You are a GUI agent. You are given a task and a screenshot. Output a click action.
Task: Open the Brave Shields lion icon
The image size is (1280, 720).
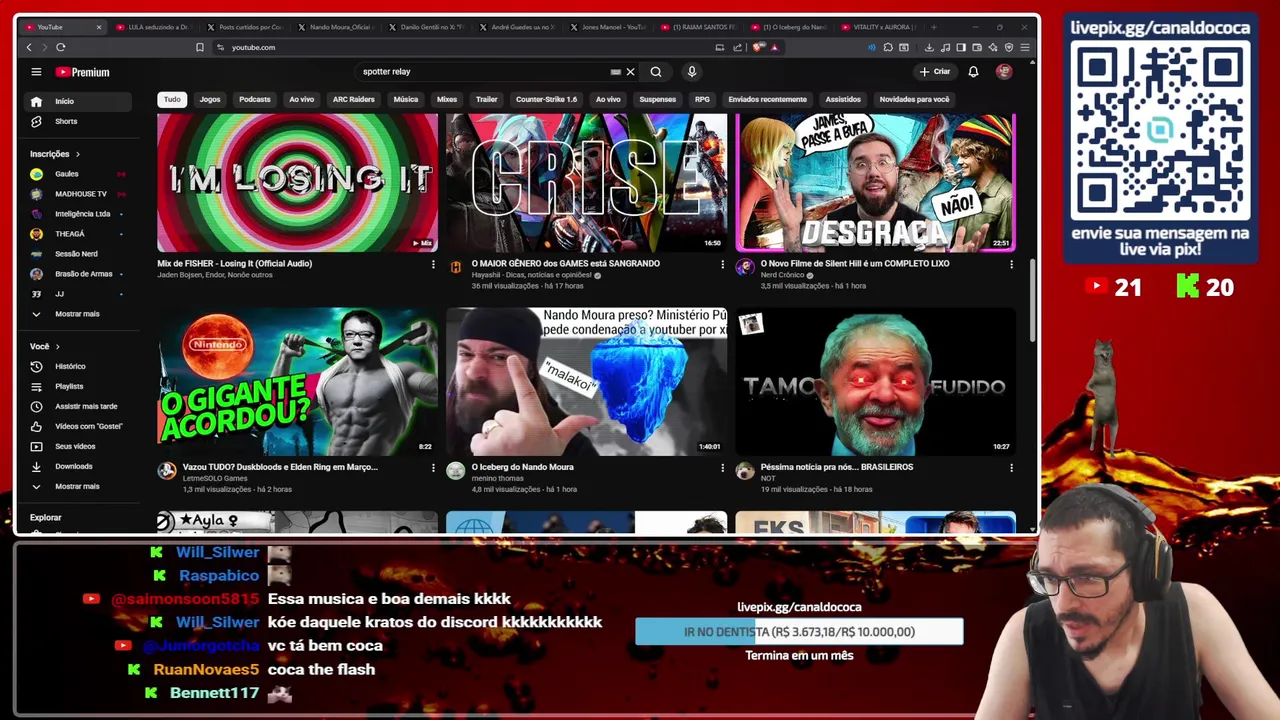click(759, 47)
